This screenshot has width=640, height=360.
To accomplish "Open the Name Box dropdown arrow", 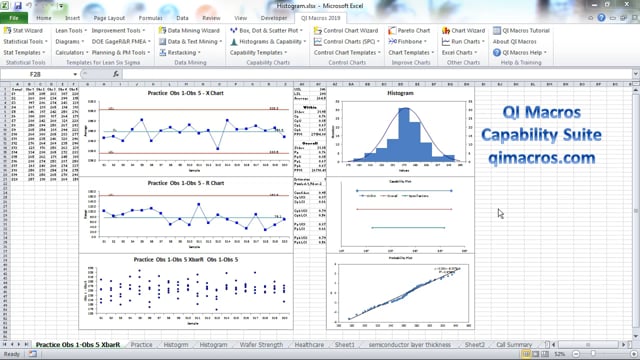I will tap(75, 74).
